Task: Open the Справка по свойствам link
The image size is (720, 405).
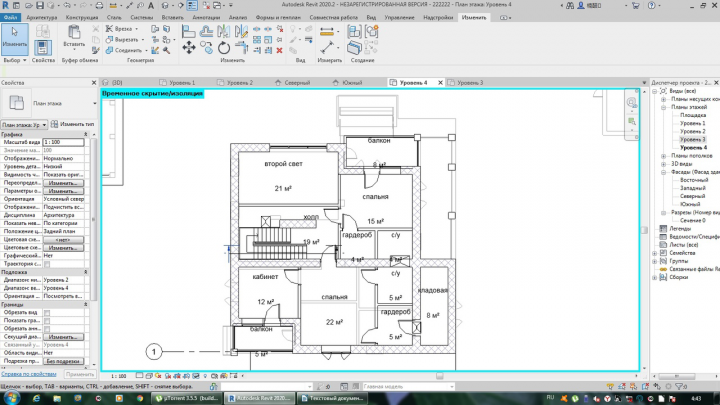Action: point(28,374)
